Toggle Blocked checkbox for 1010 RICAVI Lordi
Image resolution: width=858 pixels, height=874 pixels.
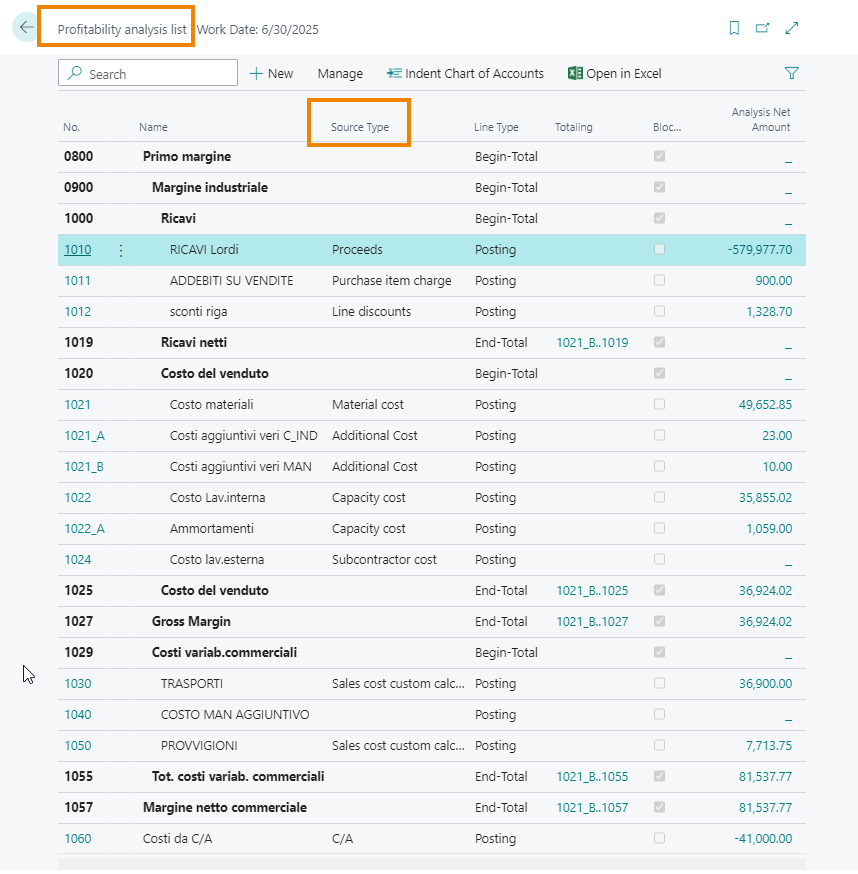click(x=660, y=249)
